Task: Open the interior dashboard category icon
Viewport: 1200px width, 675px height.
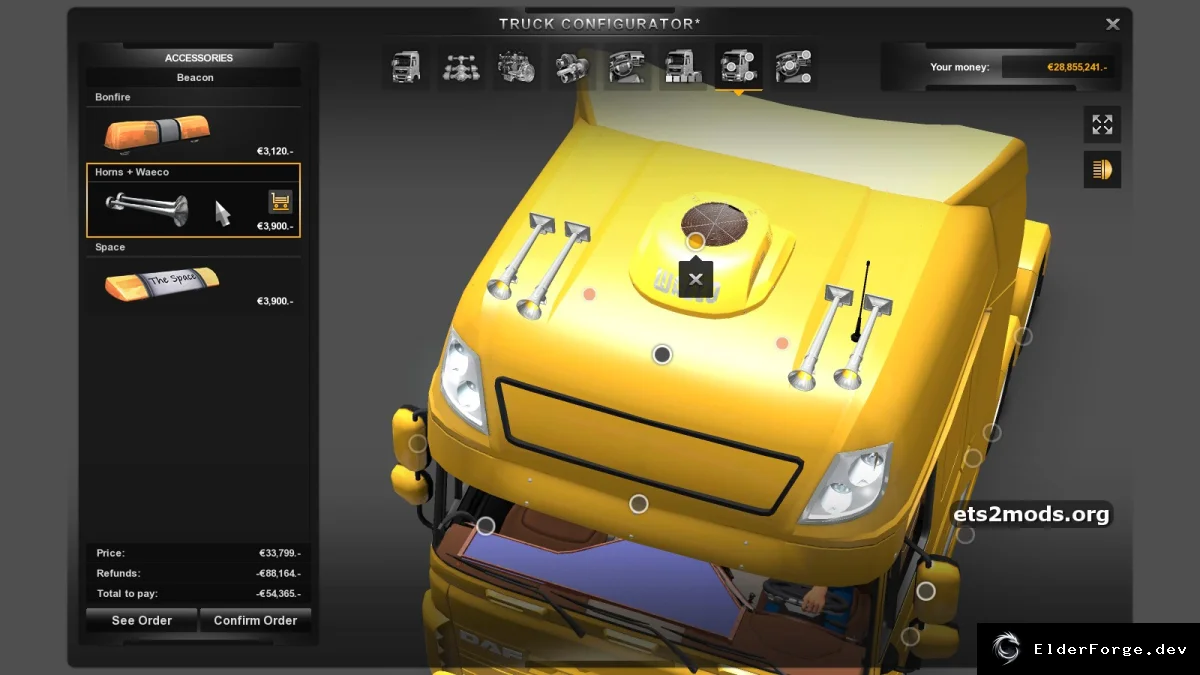Action: click(x=628, y=67)
